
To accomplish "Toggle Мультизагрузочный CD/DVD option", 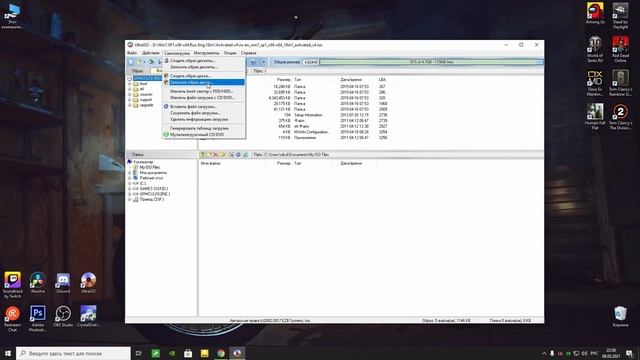I will (204, 134).
